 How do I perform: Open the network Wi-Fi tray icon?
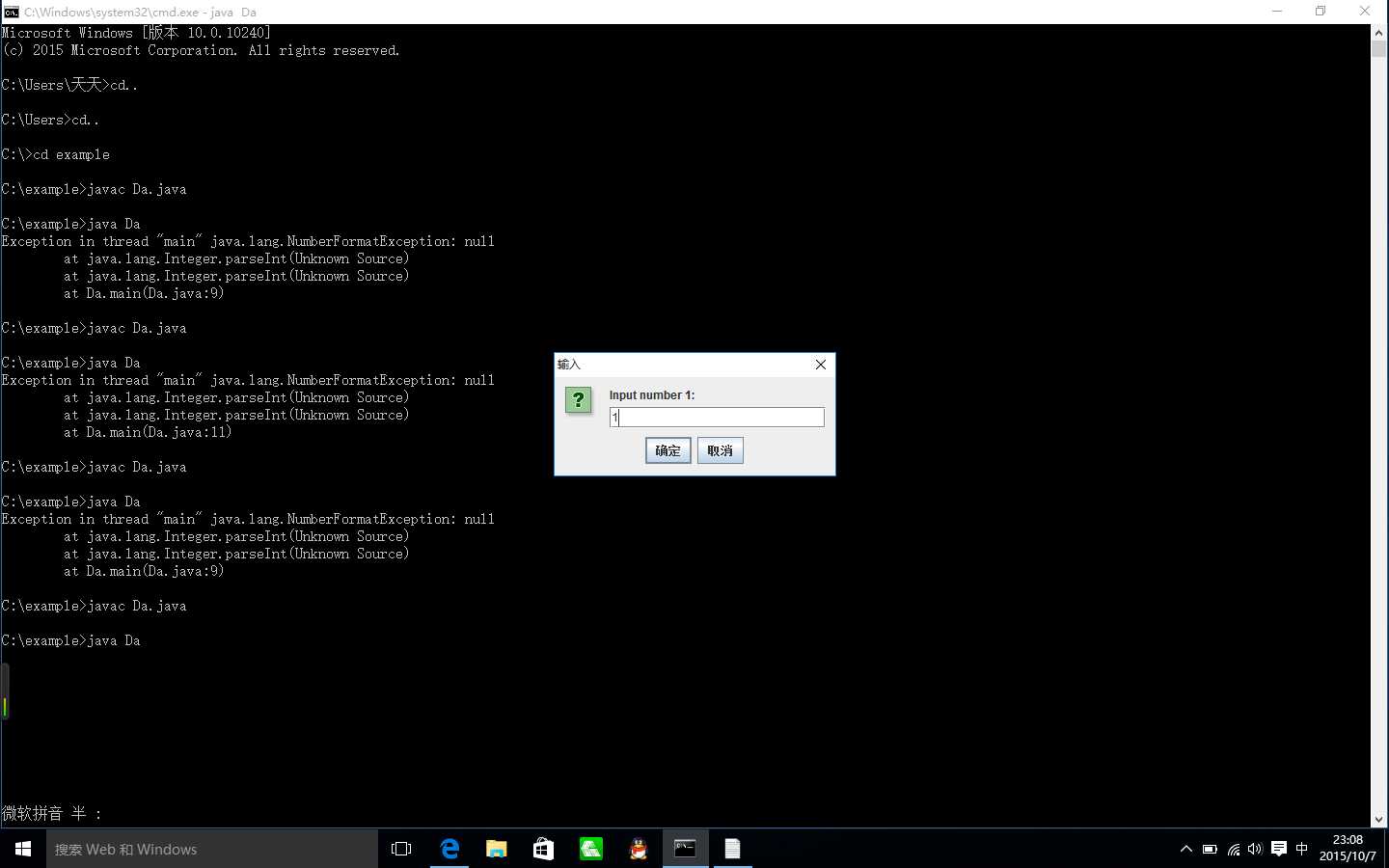click(x=1234, y=849)
